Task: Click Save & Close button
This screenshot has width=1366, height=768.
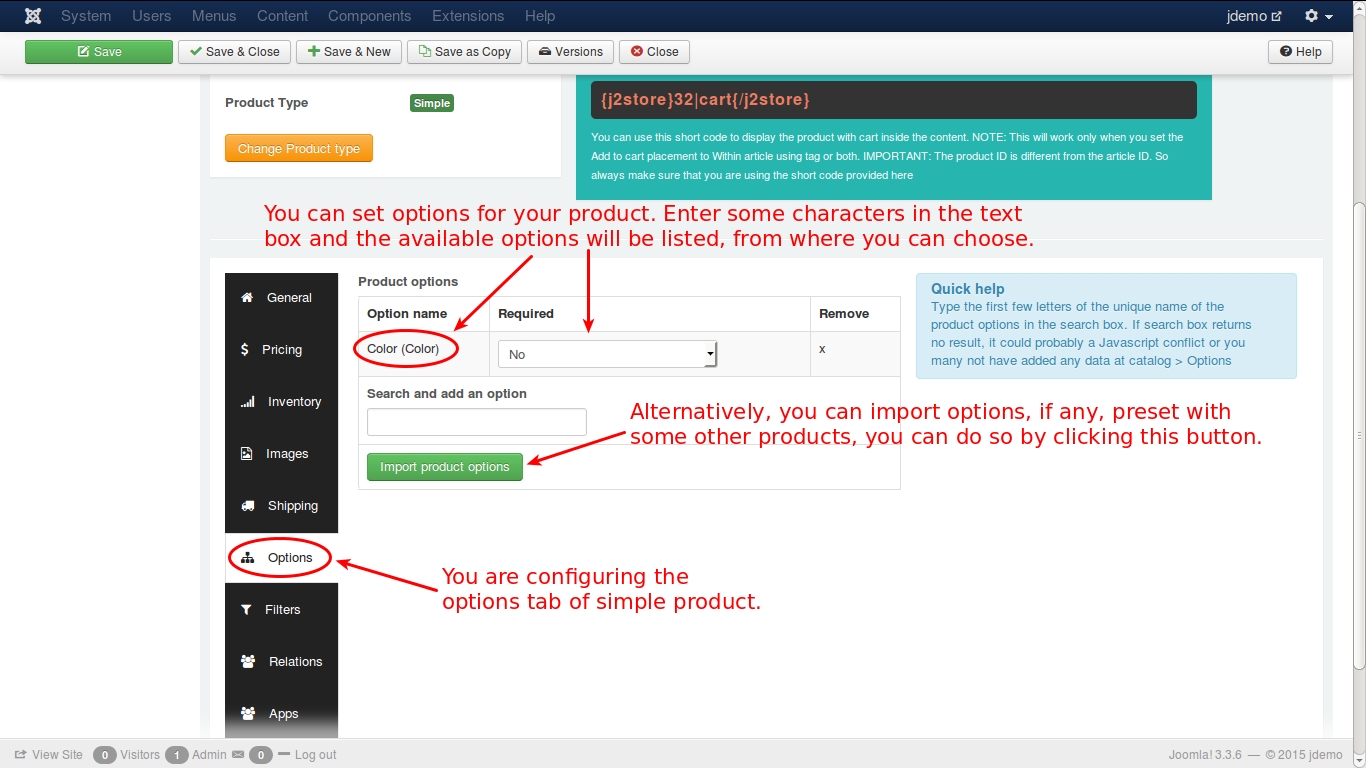Action: coord(234,52)
